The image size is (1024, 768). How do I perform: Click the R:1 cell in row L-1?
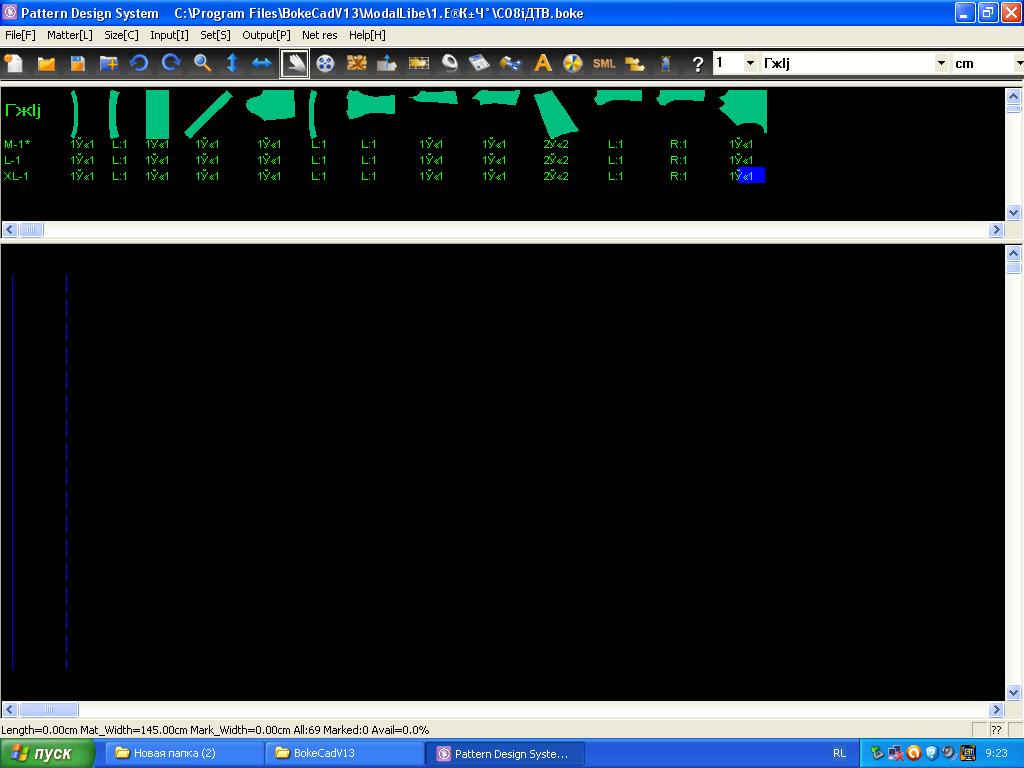[x=679, y=160]
